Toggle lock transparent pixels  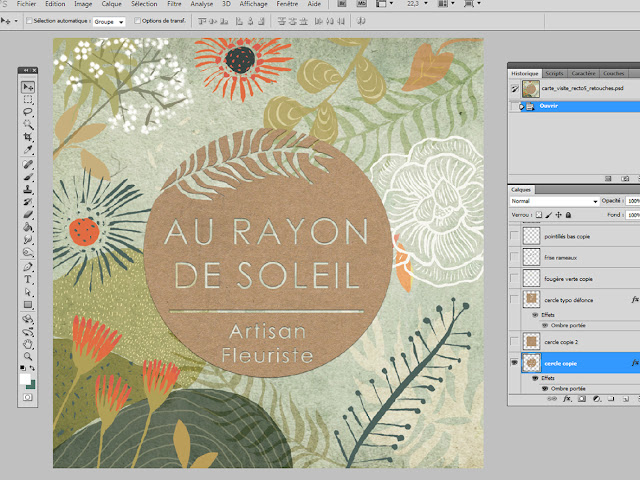pyautogui.click(x=539, y=215)
